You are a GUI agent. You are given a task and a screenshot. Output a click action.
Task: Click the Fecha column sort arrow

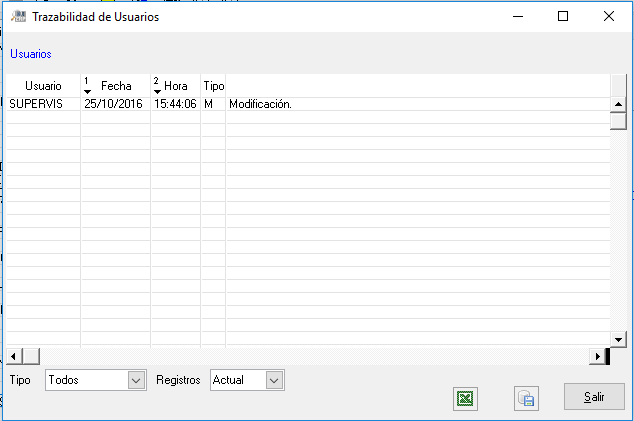pyautogui.click(x=88, y=91)
